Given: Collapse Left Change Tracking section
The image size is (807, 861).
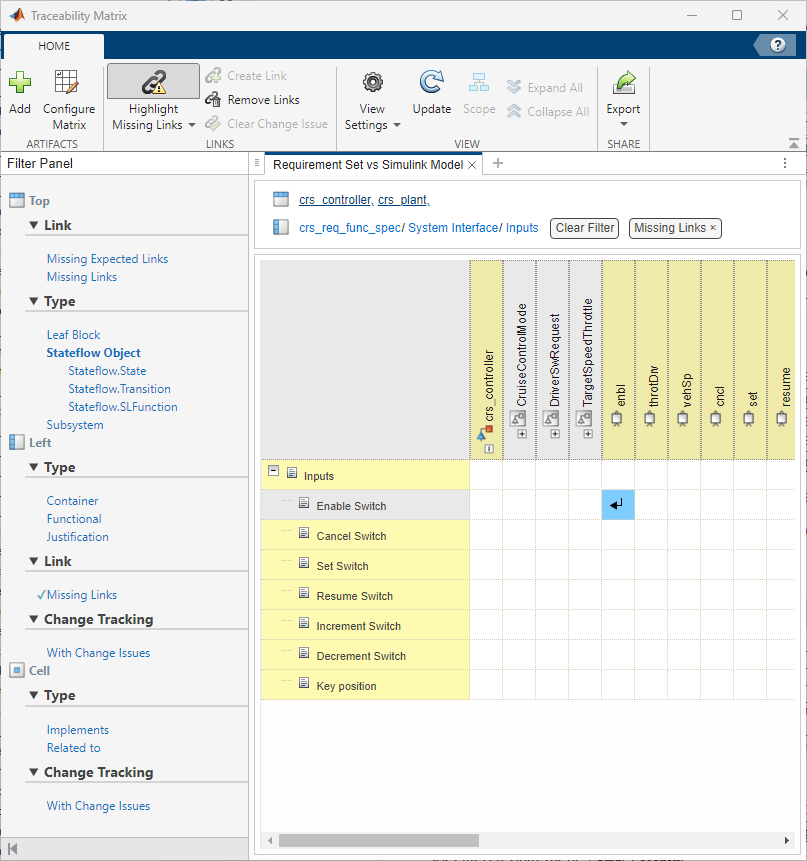Looking at the screenshot, I should pyautogui.click(x=33, y=619).
